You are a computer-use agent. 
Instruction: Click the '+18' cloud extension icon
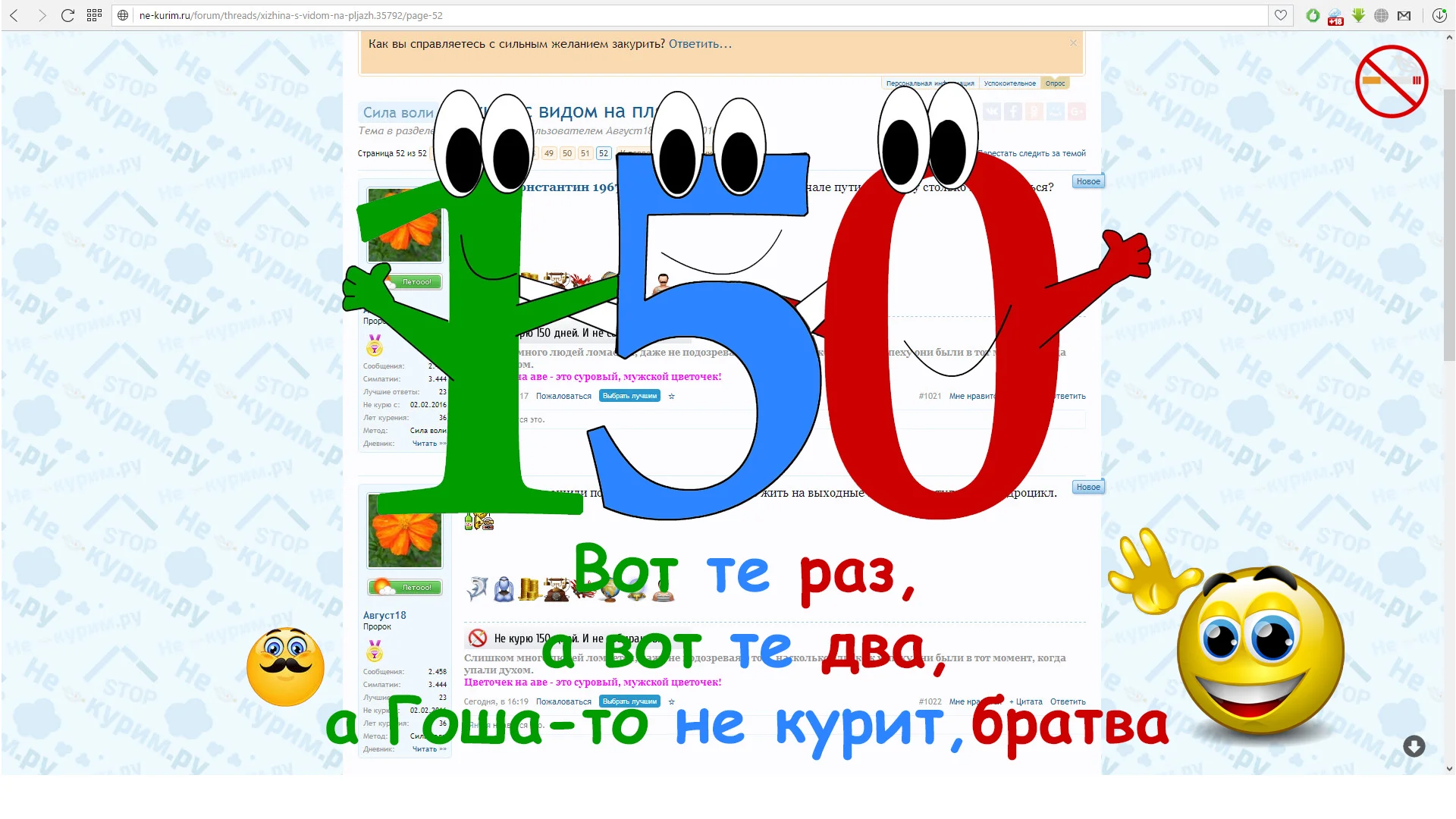(x=1335, y=15)
